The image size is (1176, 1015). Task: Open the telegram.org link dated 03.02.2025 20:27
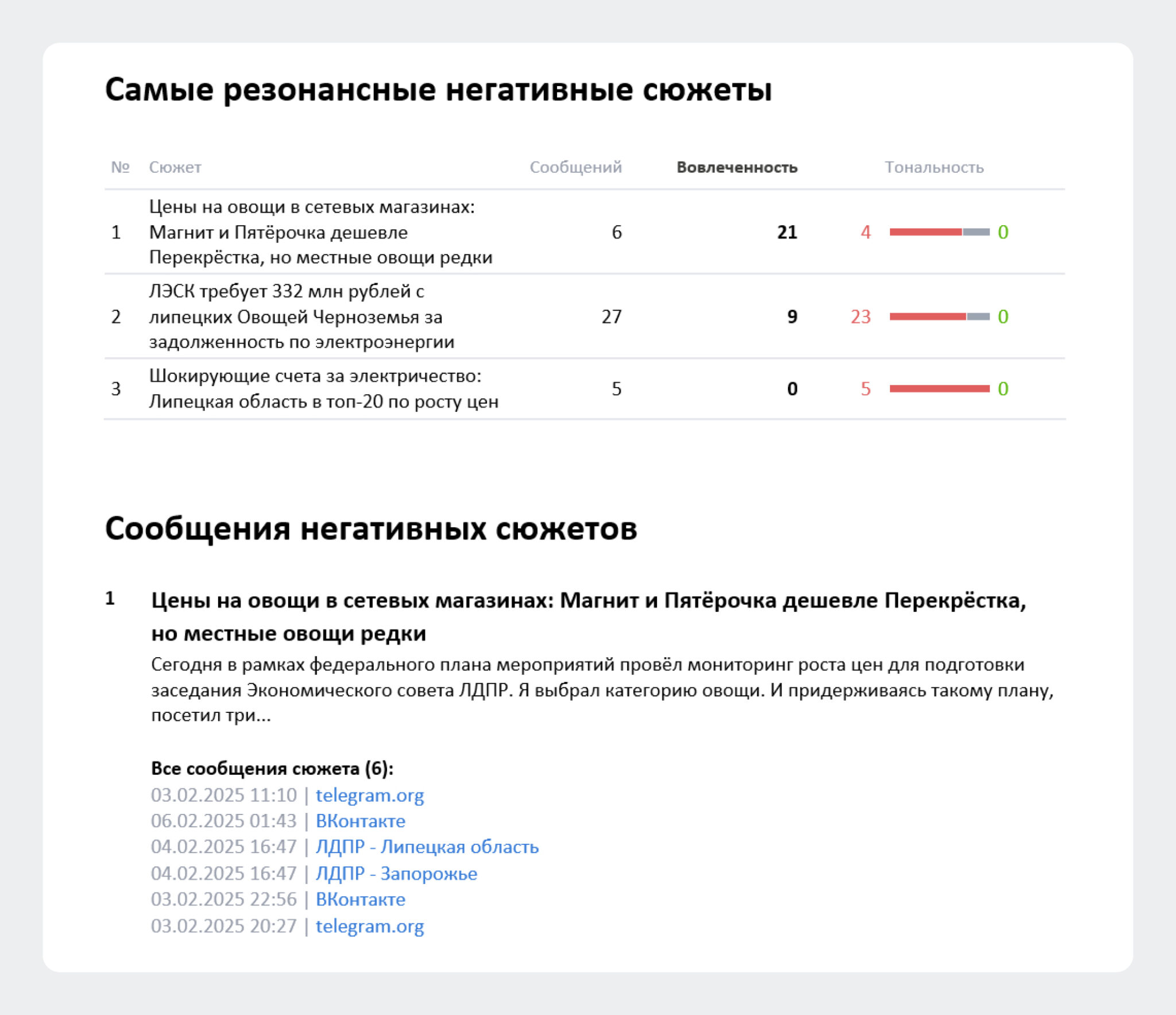[x=369, y=926]
